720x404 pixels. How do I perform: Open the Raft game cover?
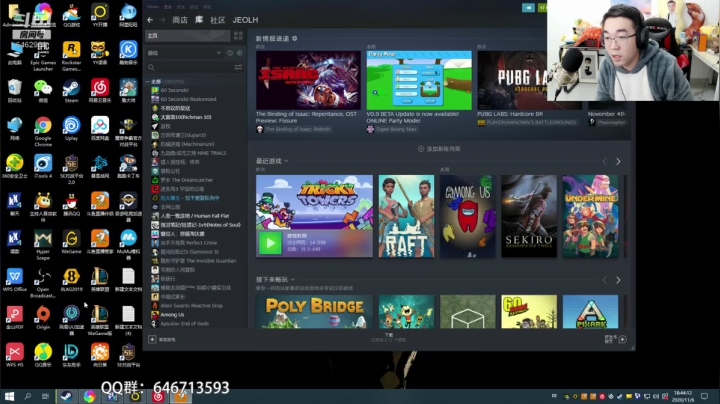tap(406, 216)
